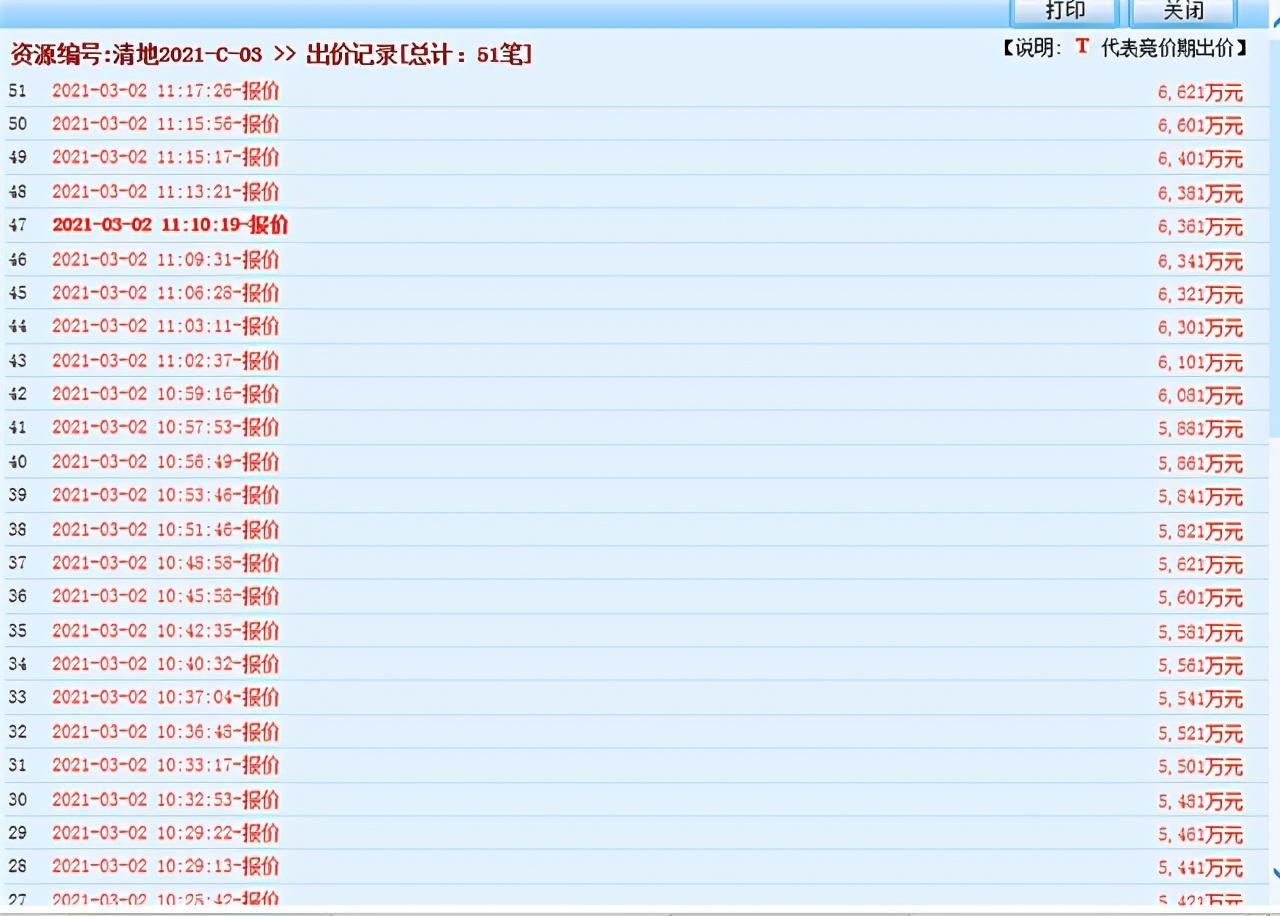Screen dimensions: 1280x916
Task: Select bid row 45 at 11:06:28
Action: (x=637, y=293)
